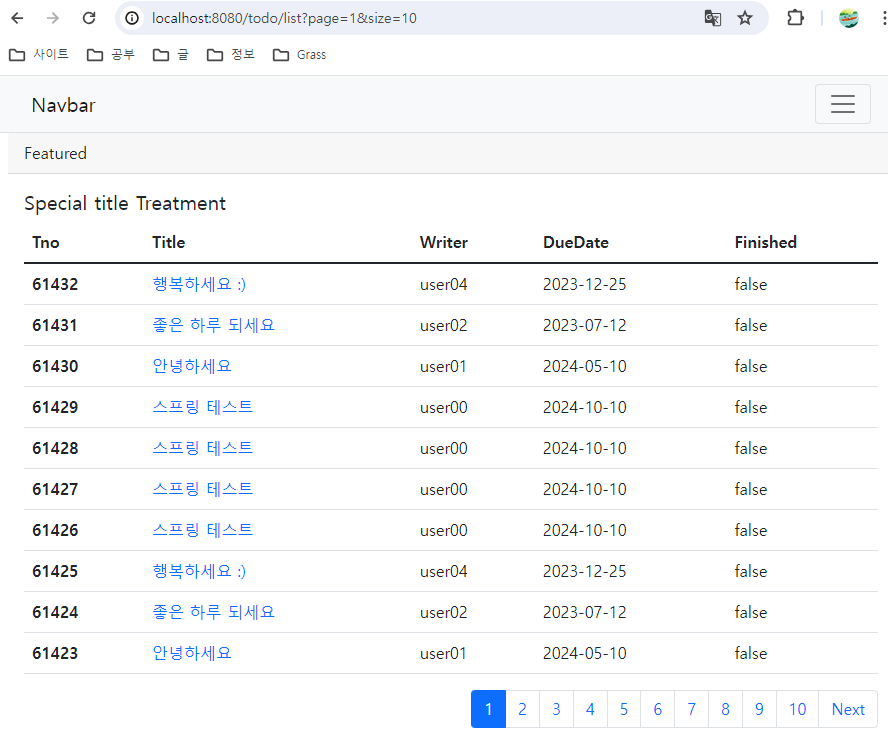Reload the page with the refresh icon
Screen dimensions: 888x748
click(89, 18)
